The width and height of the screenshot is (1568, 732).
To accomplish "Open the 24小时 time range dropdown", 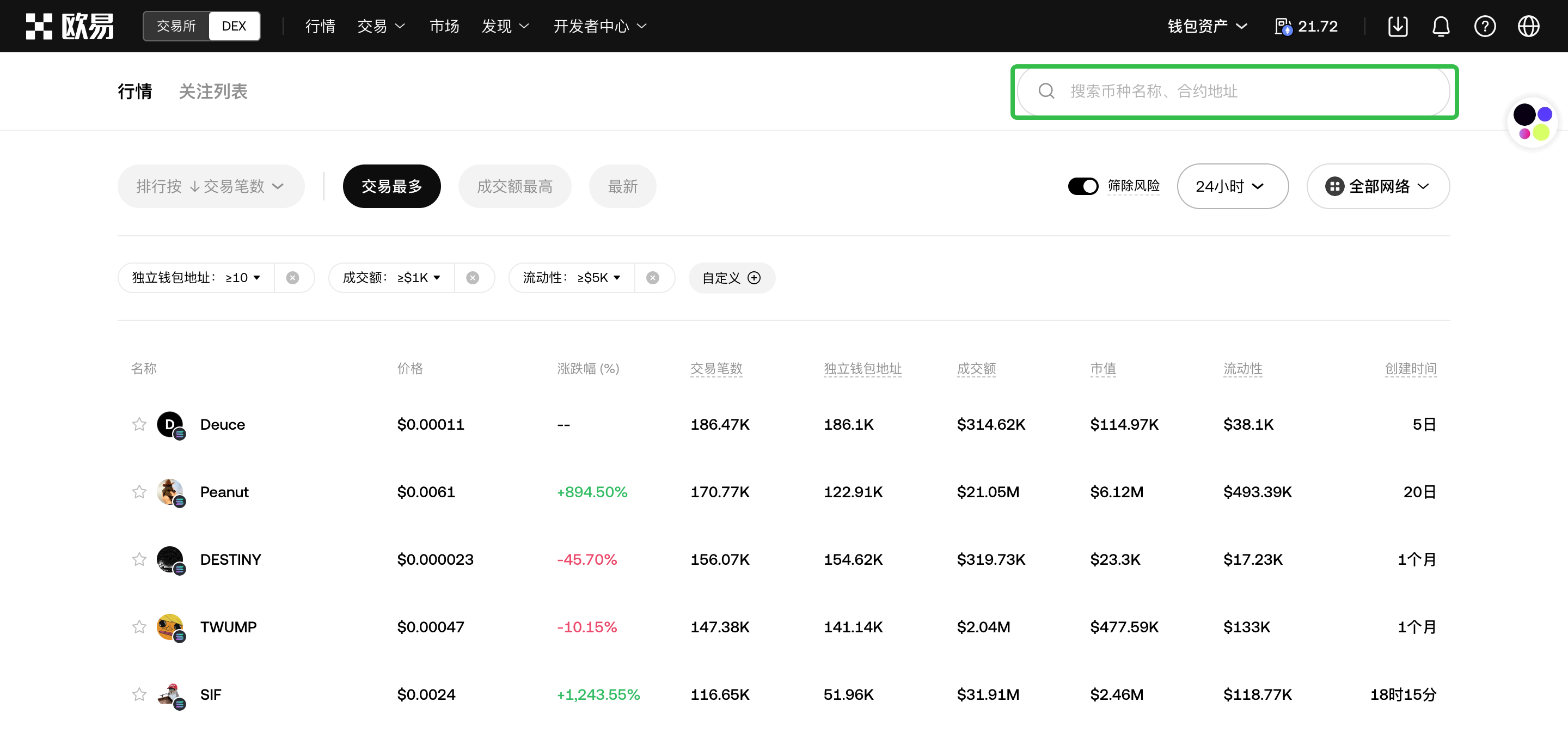I will (1232, 186).
